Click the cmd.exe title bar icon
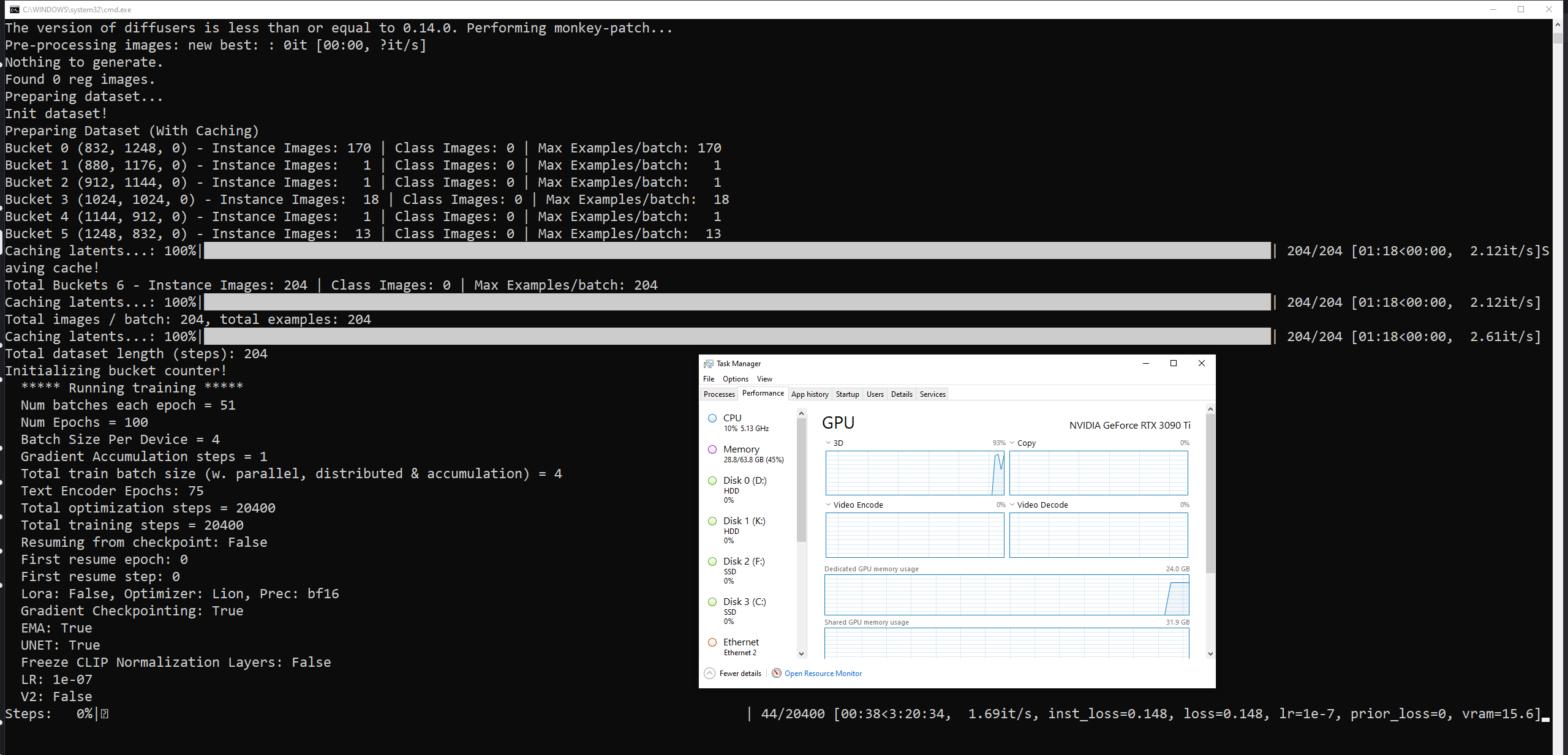This screenshot has width=1568, height=755. coord(14,9)
